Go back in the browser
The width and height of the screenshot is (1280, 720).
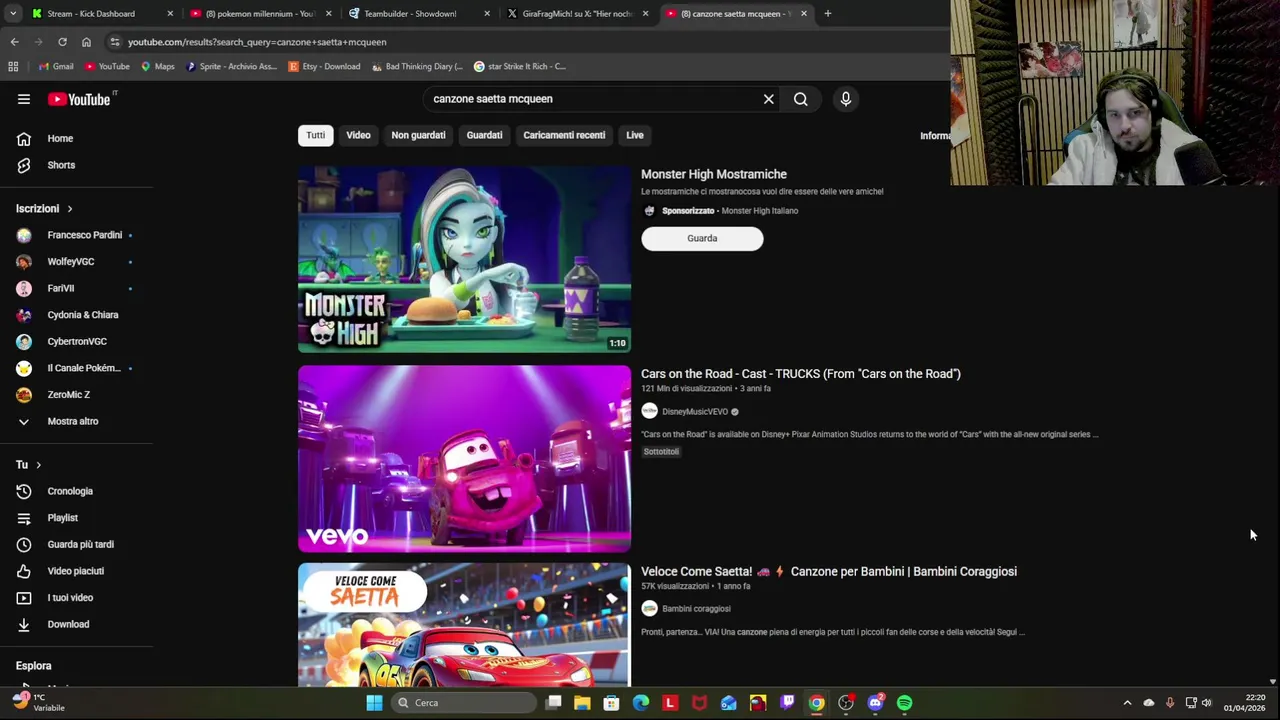[14, 42]
